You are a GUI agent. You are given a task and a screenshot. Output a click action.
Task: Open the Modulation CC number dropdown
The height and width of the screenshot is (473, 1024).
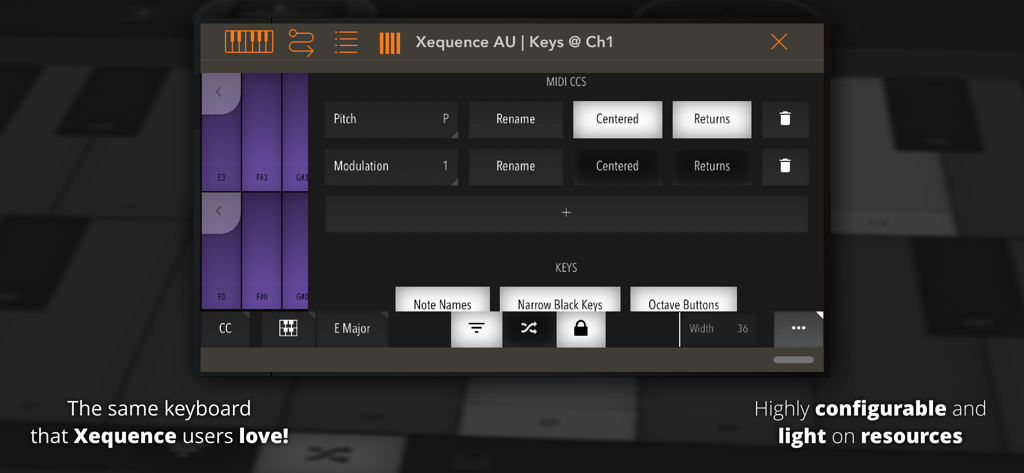391,166
